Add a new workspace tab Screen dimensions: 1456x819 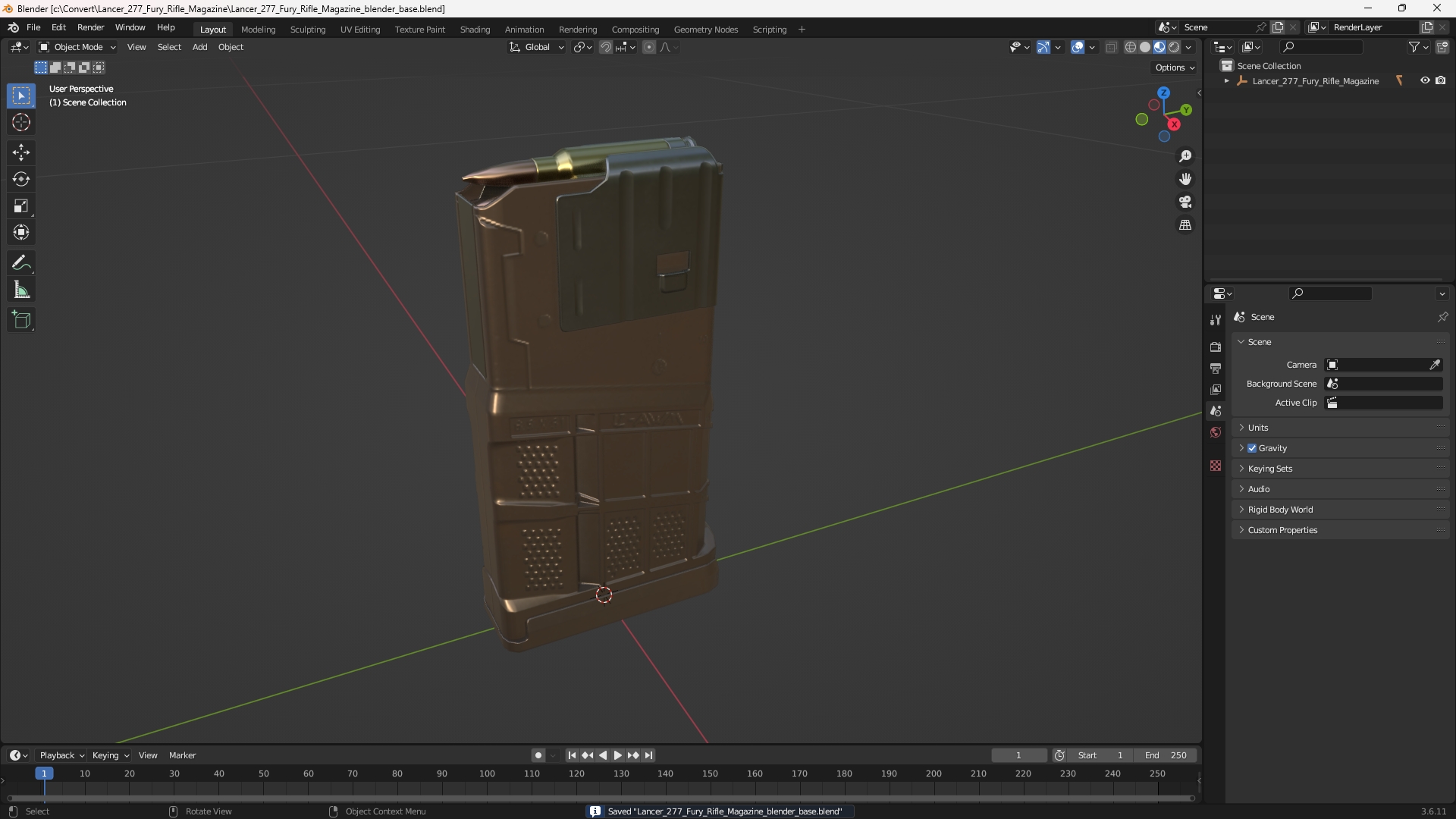[802, 30]
